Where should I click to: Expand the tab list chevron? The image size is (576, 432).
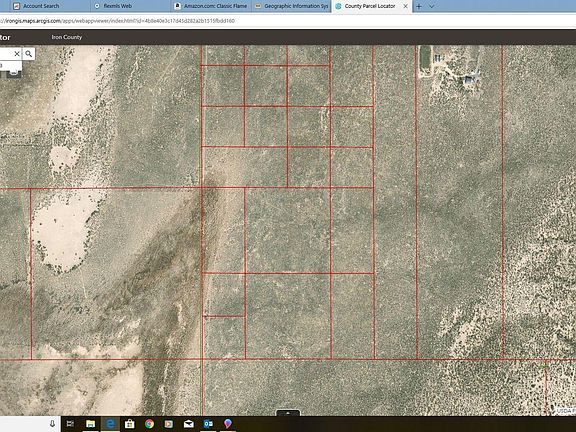tap(432, 6)
